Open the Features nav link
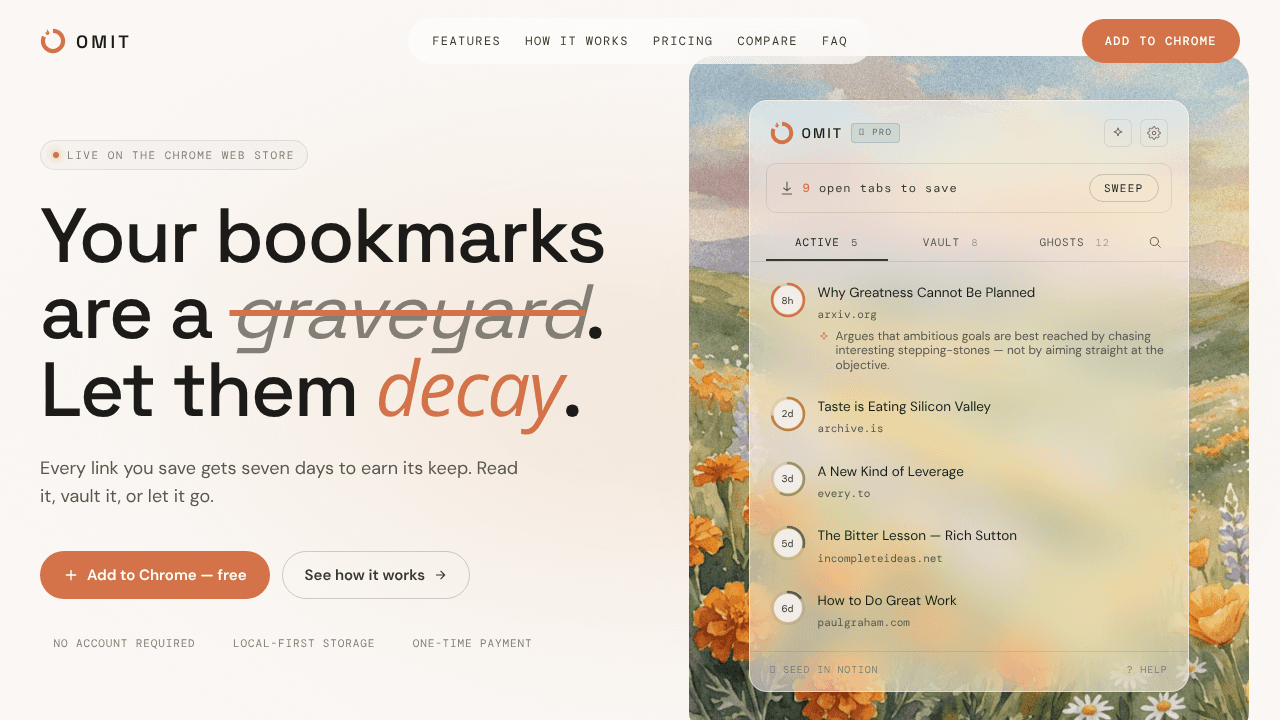Screen dimensions: 1280x720 [x=466, y=41]
